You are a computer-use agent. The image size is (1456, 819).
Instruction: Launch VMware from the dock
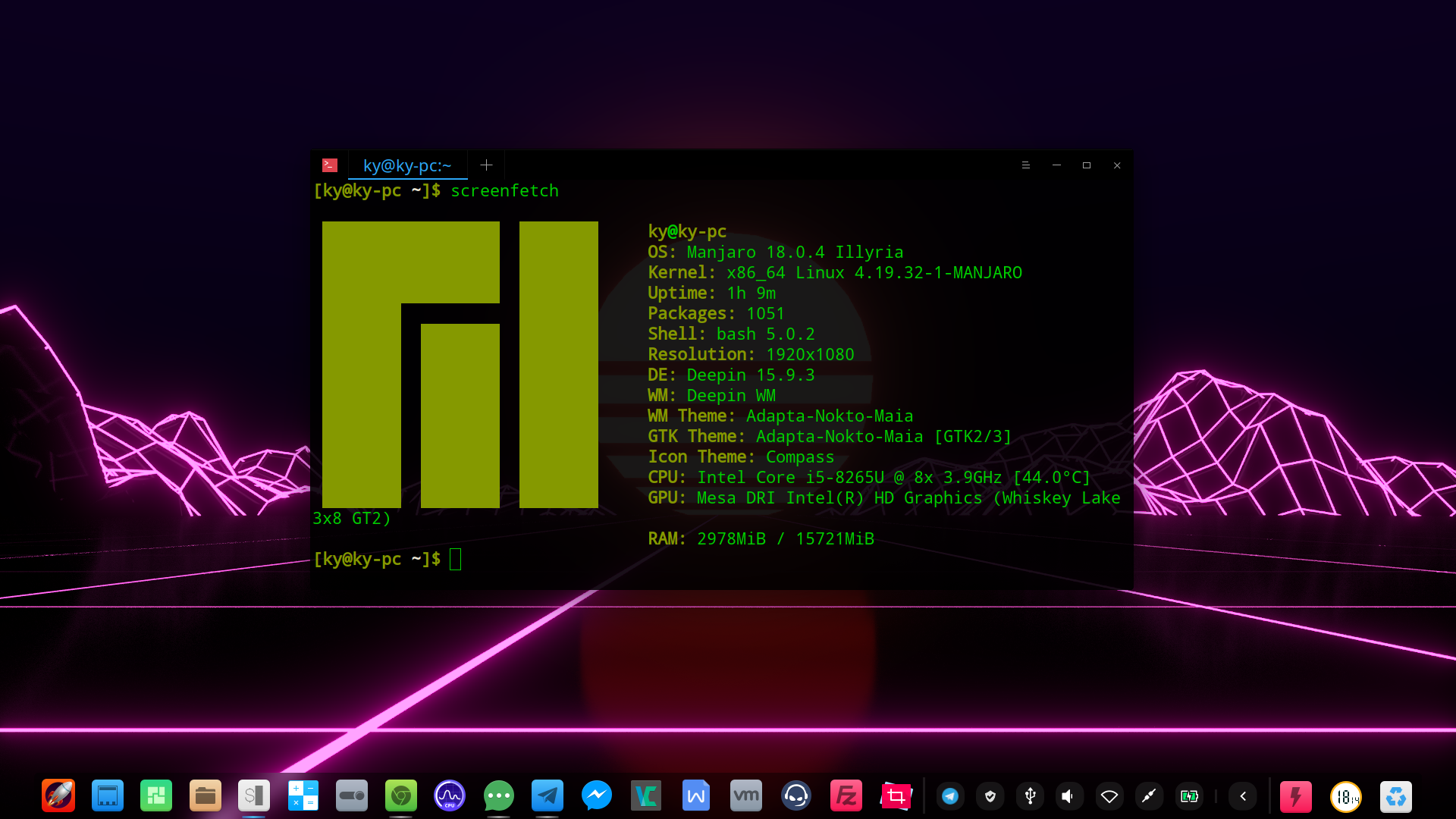[x=745, y=796]
